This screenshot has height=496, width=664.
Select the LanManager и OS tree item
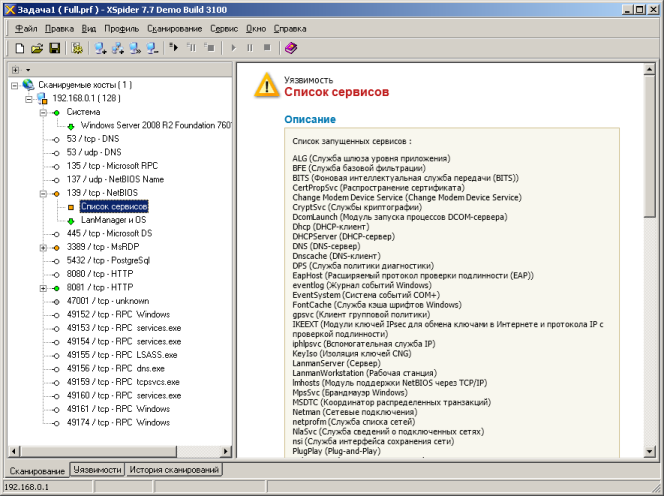coord(113,220)
